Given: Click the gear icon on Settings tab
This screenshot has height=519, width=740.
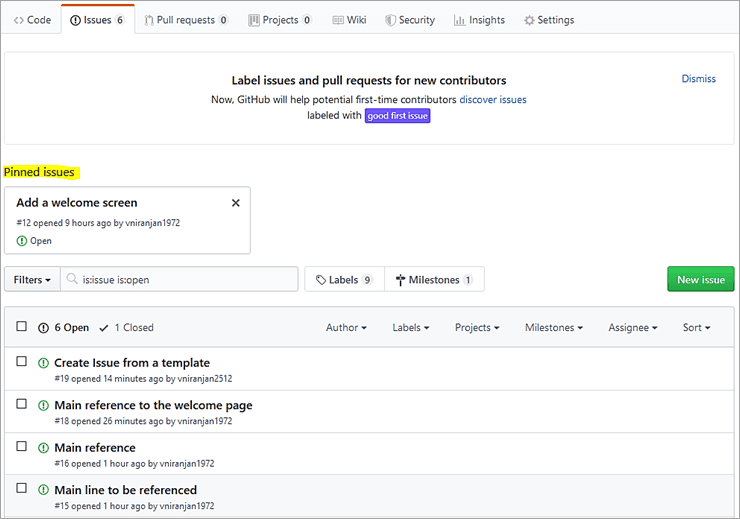Looking at the screenshot, I should tap(529, 20).
